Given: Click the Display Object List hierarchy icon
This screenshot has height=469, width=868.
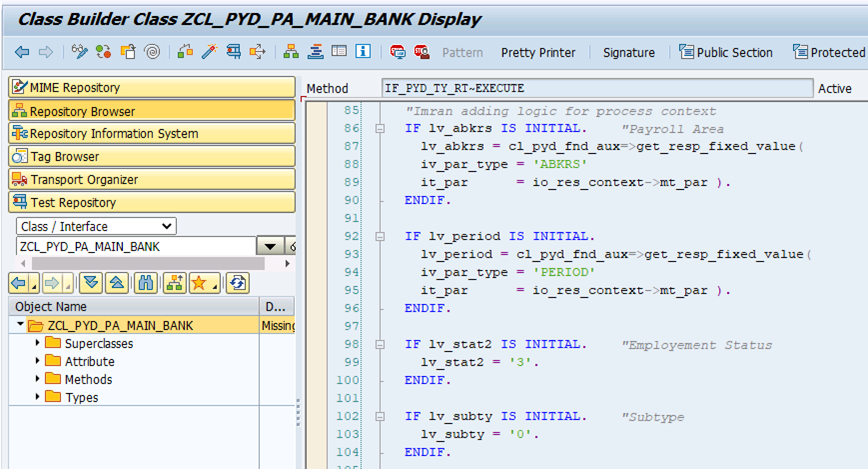Looking at the screenshot, I should [291, 52].
